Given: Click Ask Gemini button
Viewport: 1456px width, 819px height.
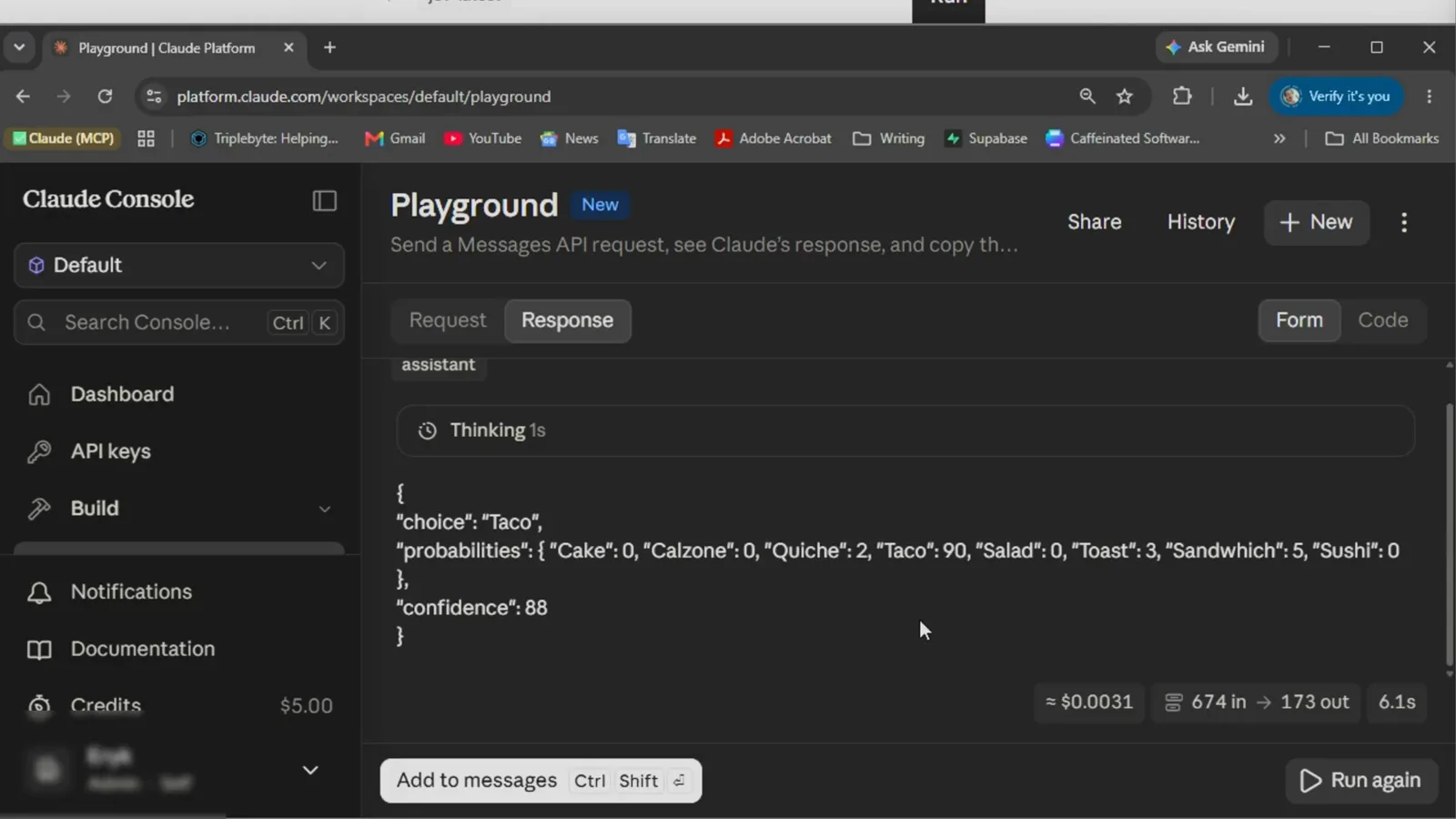Looking at the screenshot, I should [x=1217, y=47].
